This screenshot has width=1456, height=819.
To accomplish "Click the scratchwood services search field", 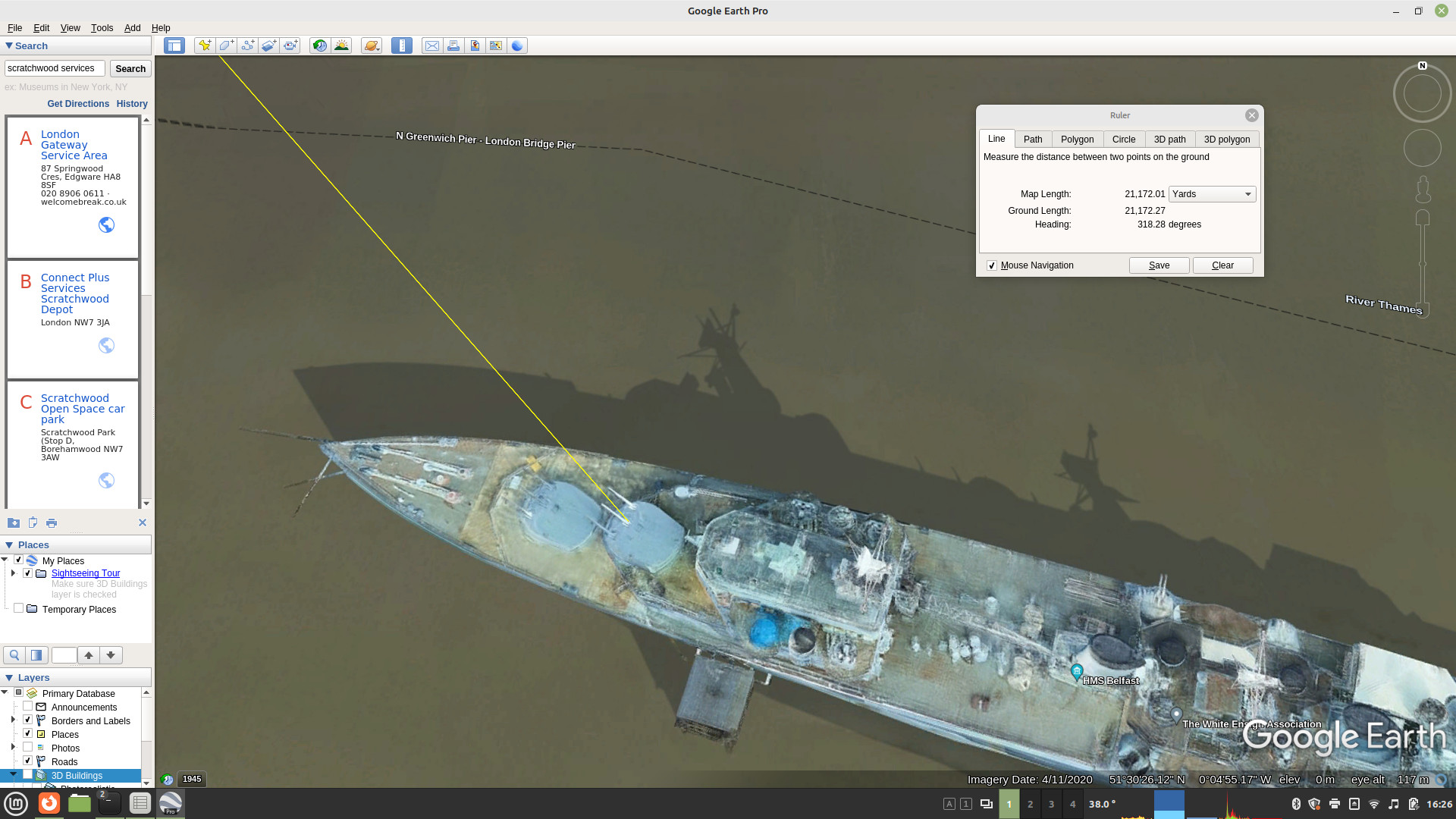I will coord(55,68).
